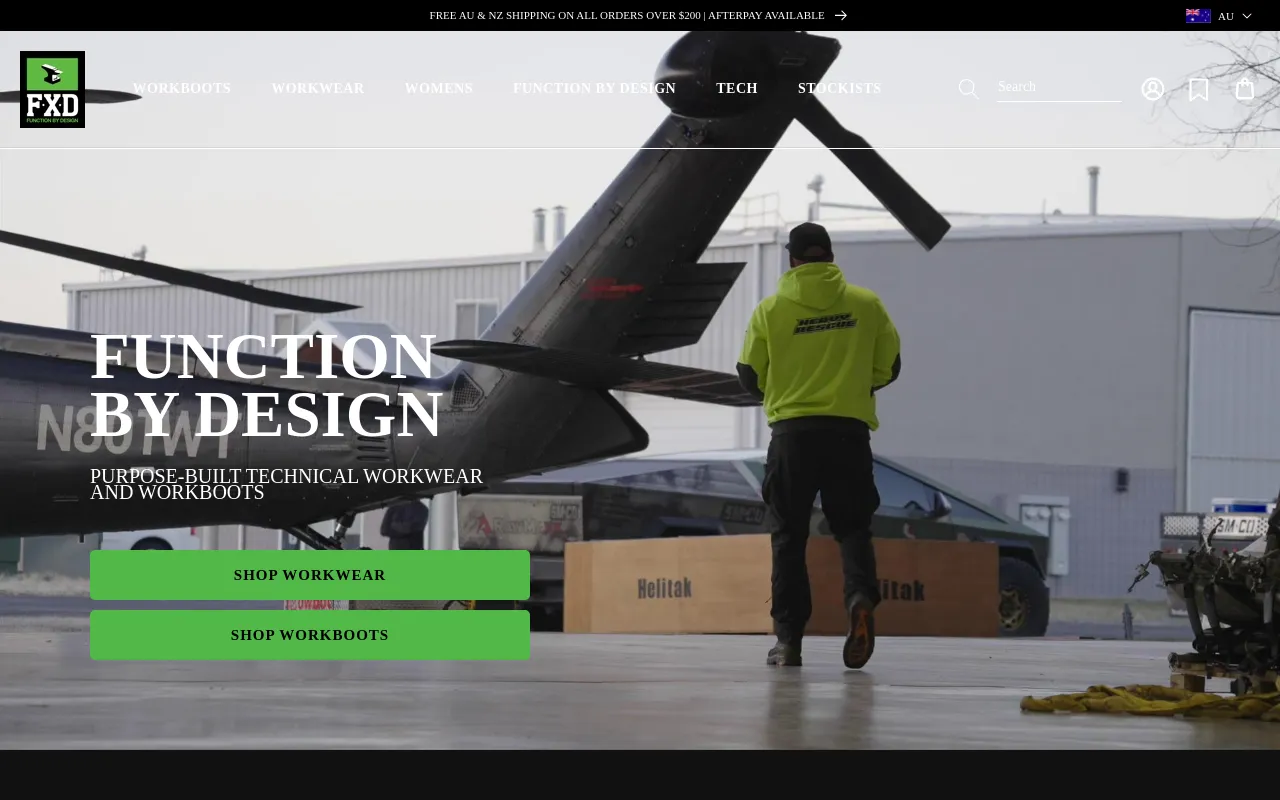Open the account login icon
The width and height of the screenshot is (1280, 800).
click(x=1152, y=88)
